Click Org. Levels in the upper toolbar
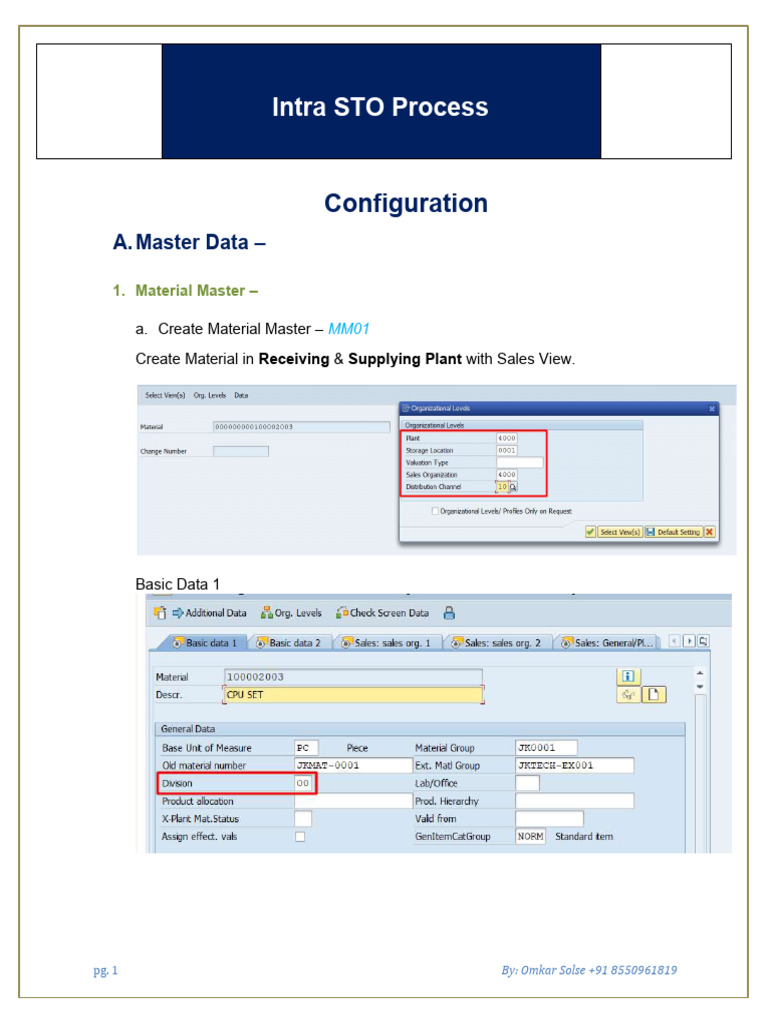The image size is (768, 1024). pos(210,395)
